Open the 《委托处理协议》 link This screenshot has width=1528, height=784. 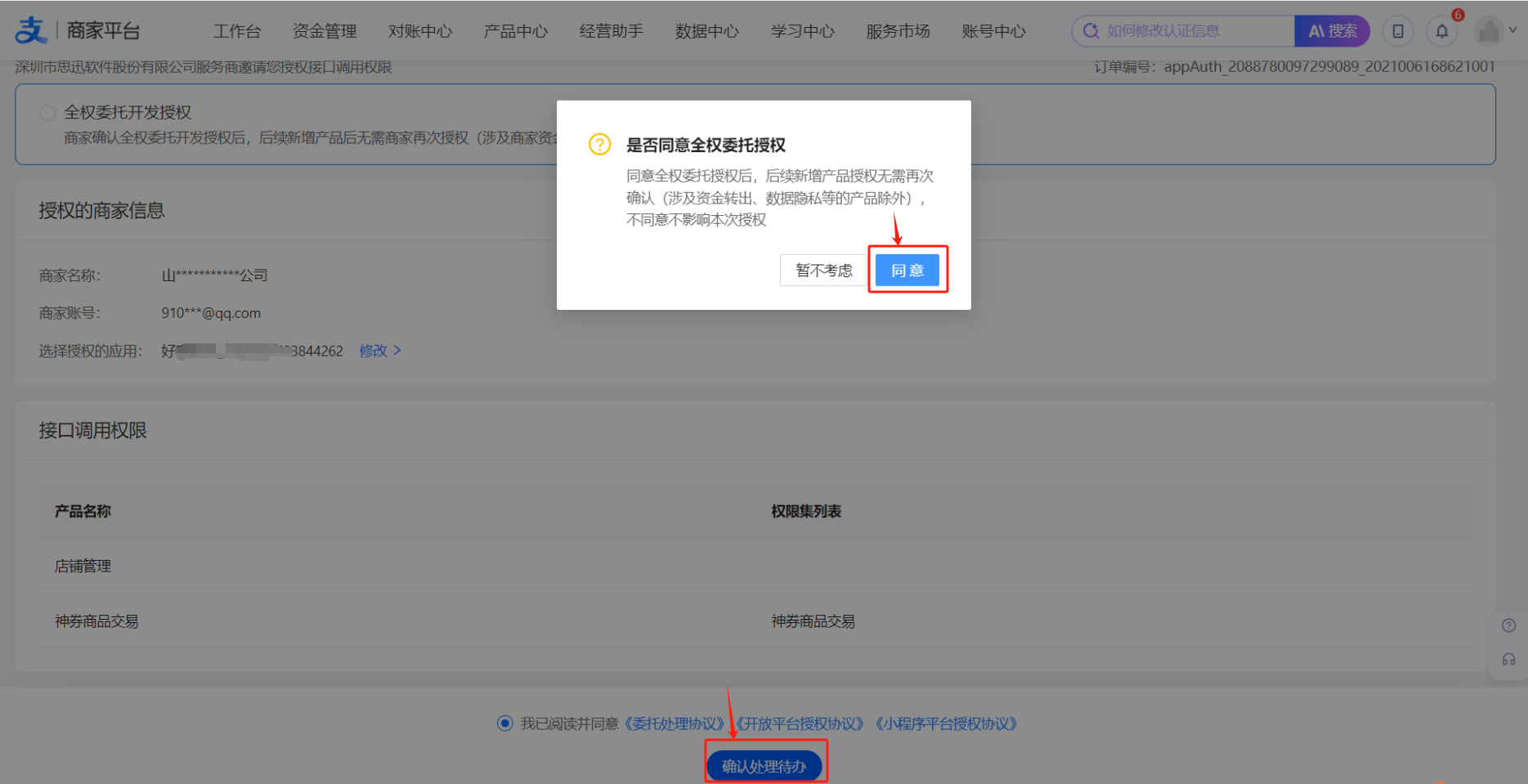pyautogui.click(x=674, y=724)
